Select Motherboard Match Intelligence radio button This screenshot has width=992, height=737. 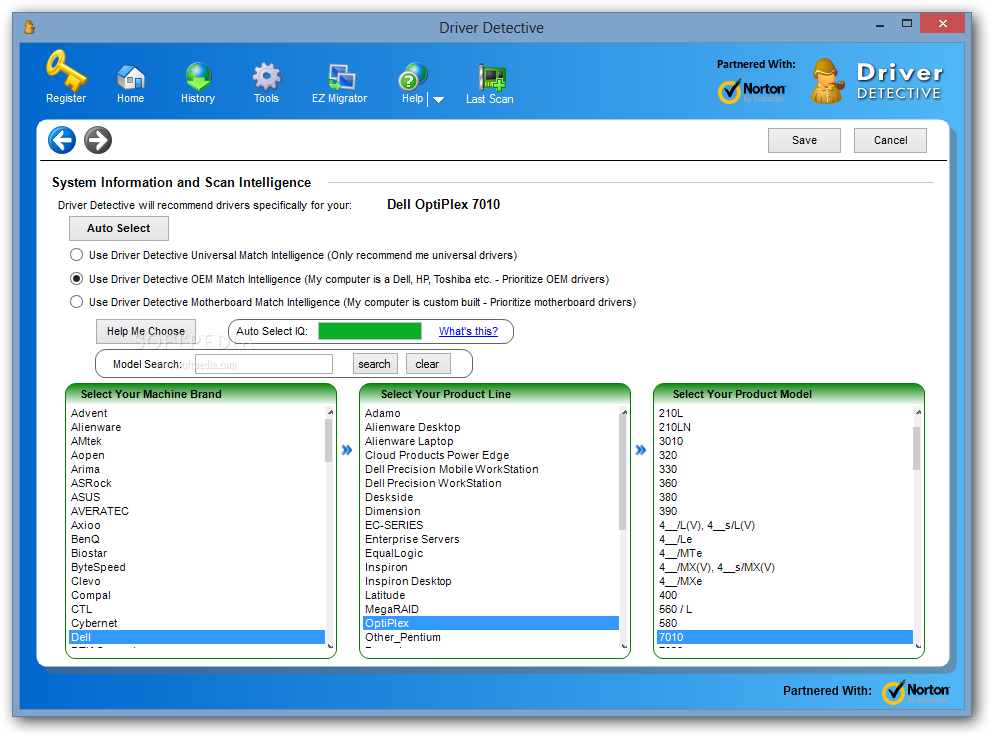click(77, 302)
